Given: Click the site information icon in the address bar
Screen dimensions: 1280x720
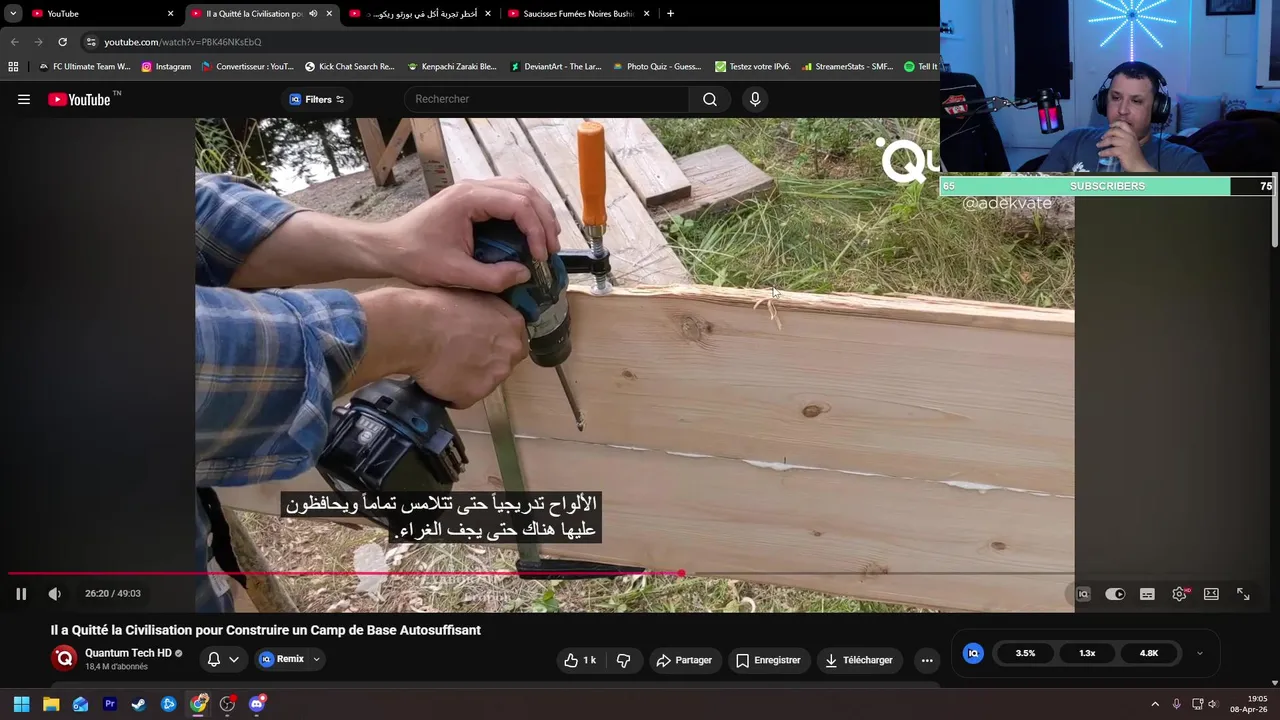Looking at the screenshot, I should [x=91, y=42].
